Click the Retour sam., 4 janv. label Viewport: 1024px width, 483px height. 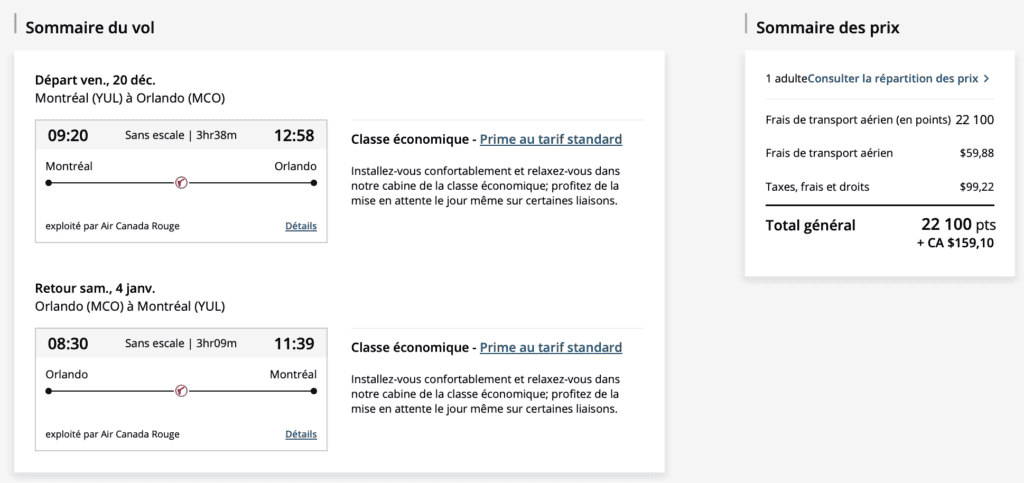pos(97,288)
